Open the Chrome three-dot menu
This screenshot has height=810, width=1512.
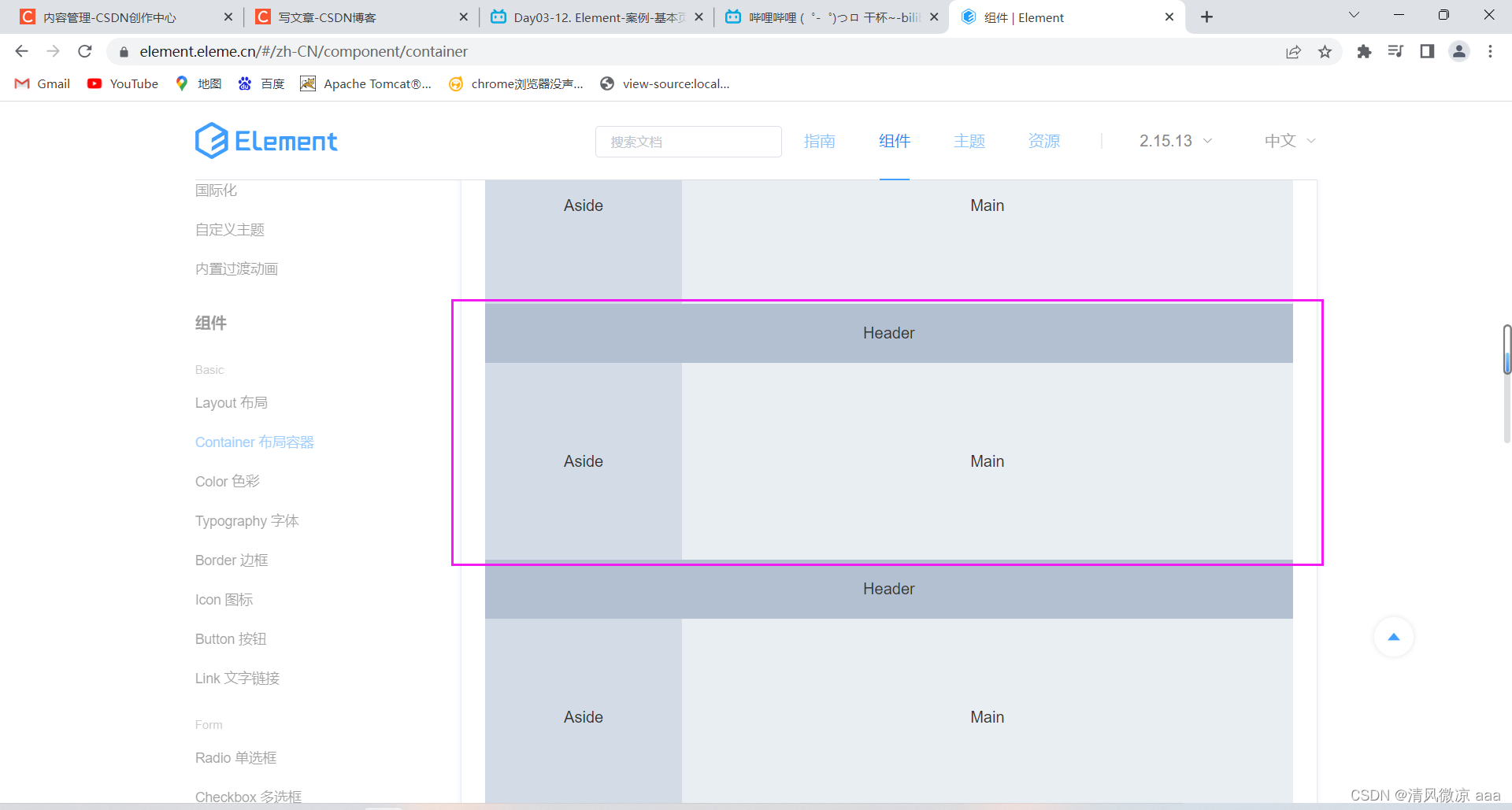pos(1490,51)
